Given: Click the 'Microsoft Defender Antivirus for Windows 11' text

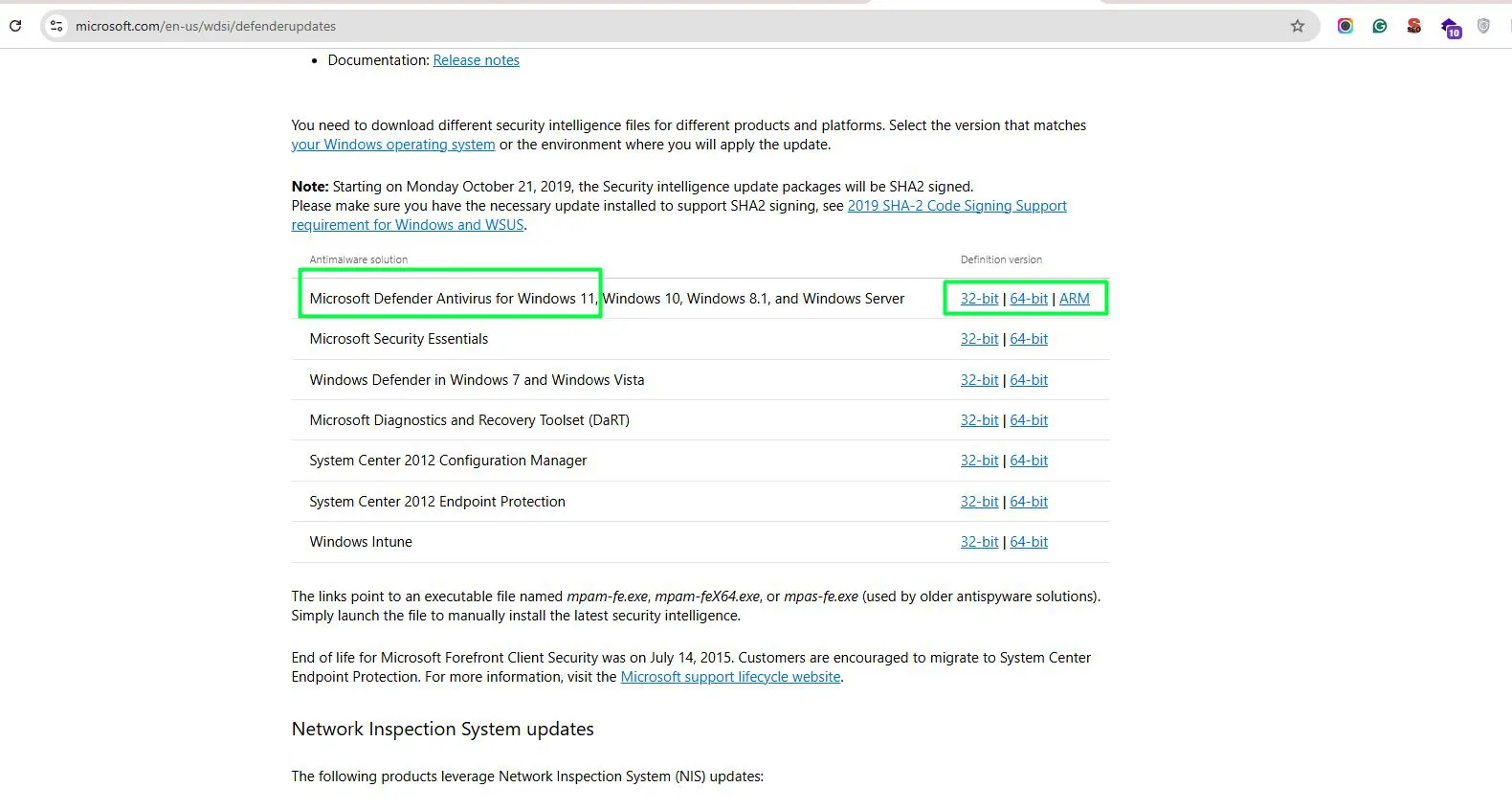Looking at the screenshot, I should (452, 299).
